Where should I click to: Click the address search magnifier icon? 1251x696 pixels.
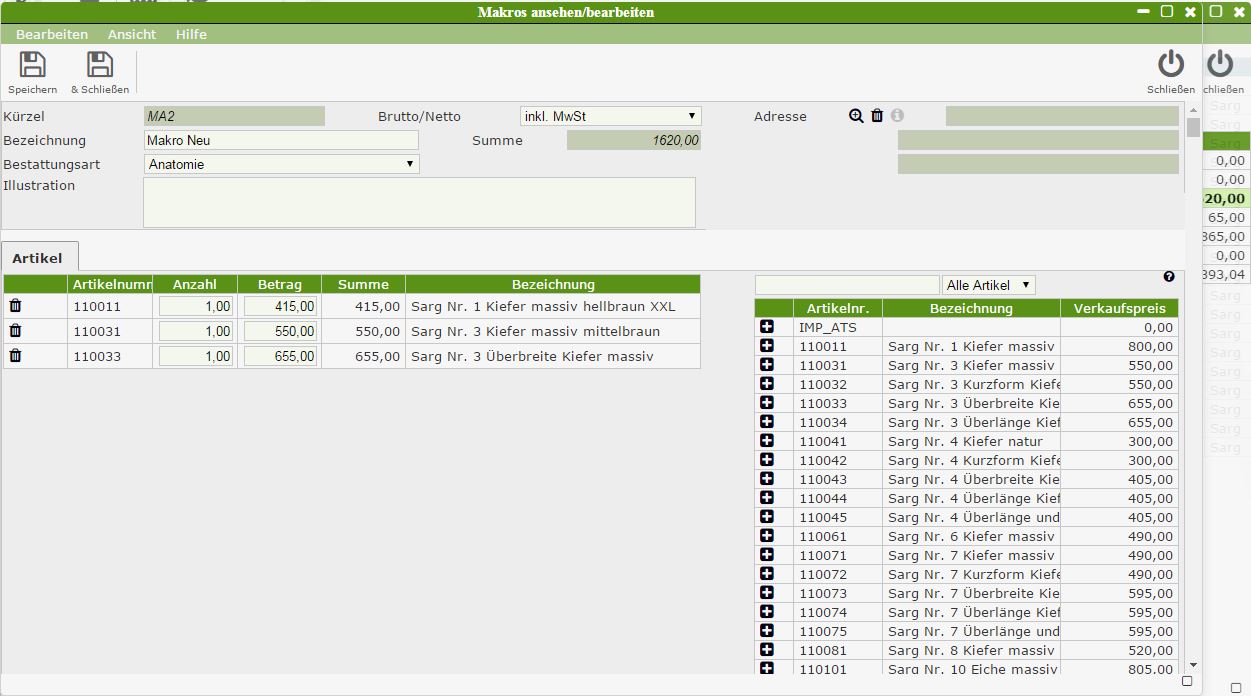coord(856,116)
